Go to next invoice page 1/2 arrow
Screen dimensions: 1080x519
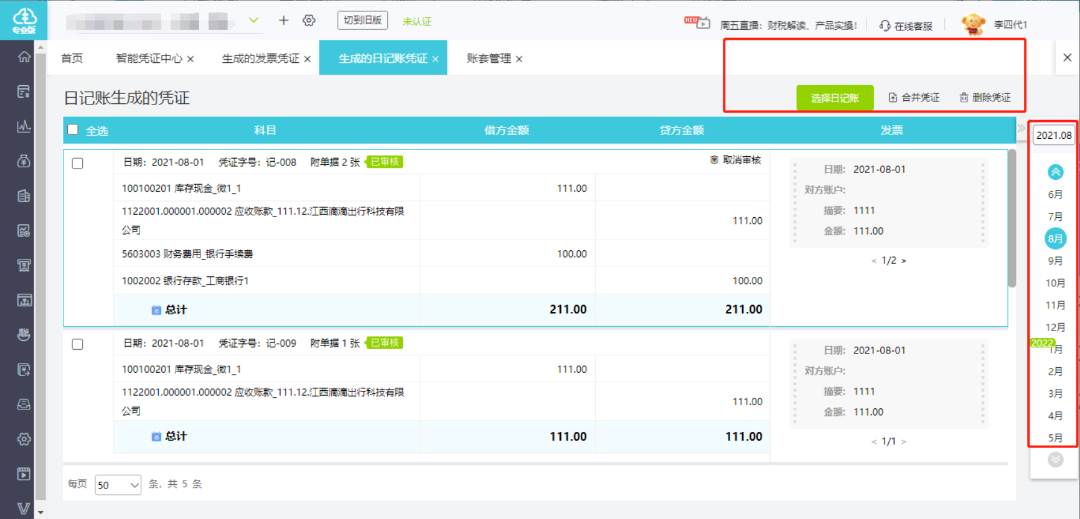coord(904,261)
